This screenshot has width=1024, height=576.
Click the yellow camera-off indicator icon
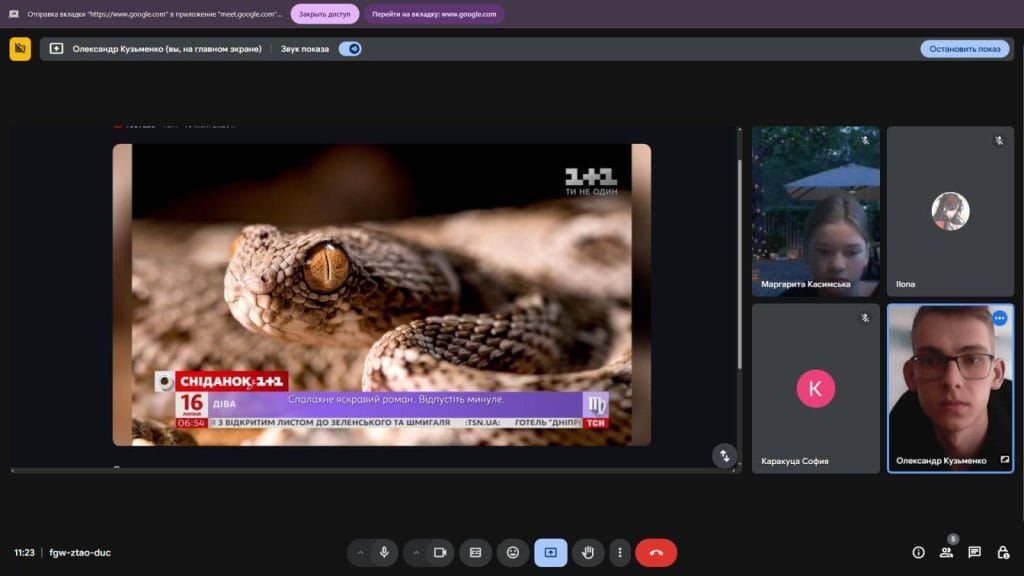[20, 49]
